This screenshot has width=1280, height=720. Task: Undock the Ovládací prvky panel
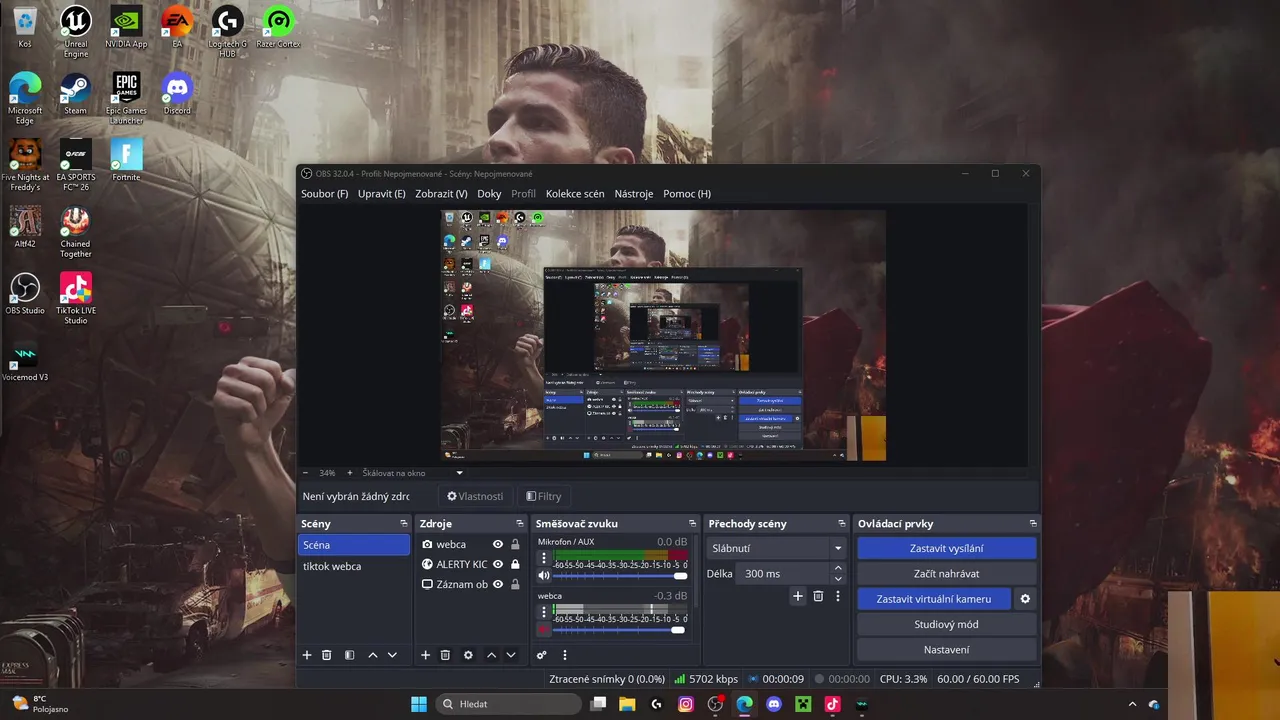(x=1033, y=524)
